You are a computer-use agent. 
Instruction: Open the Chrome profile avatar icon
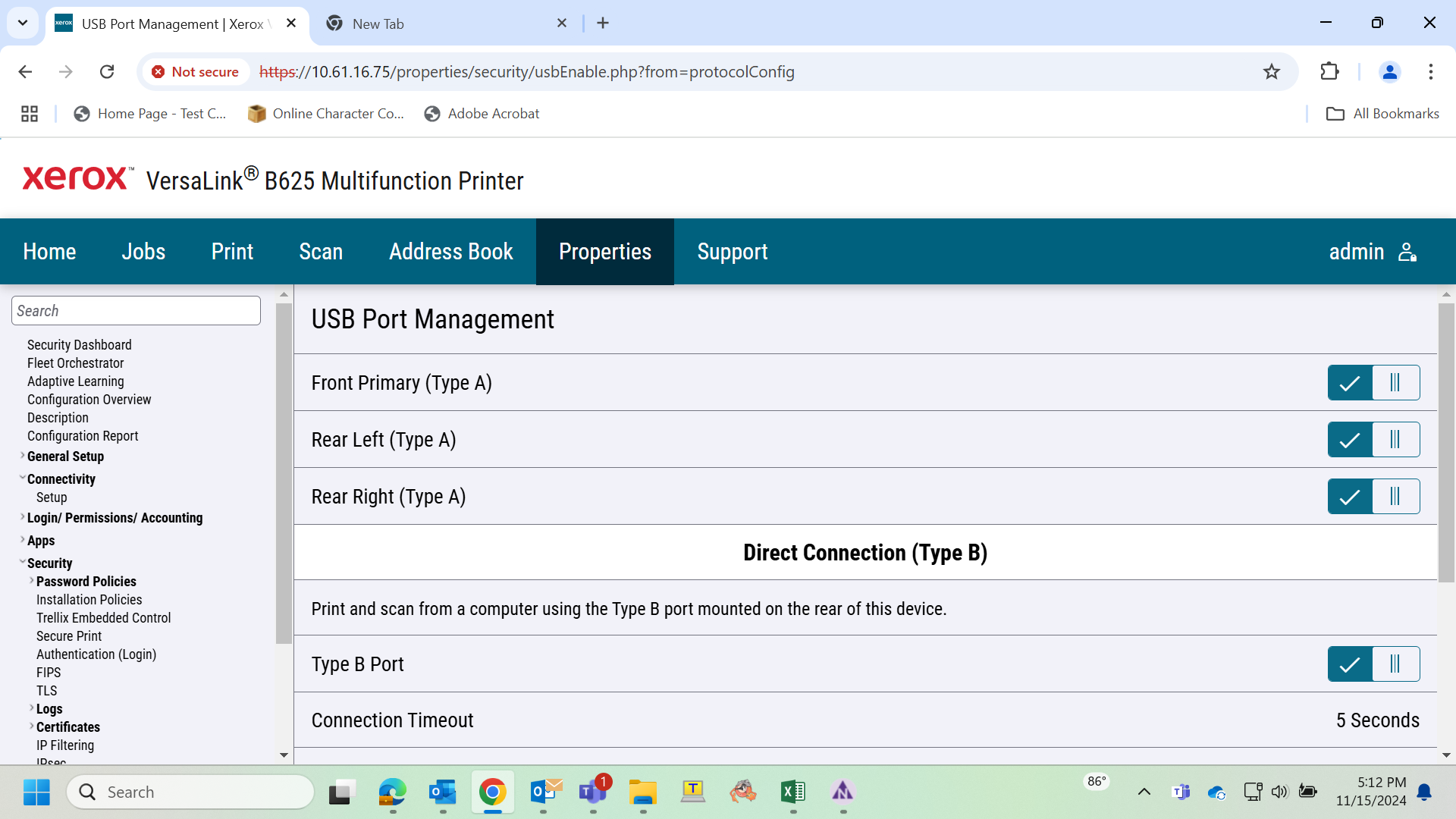pyautogui.click(x=1390, y=72)
